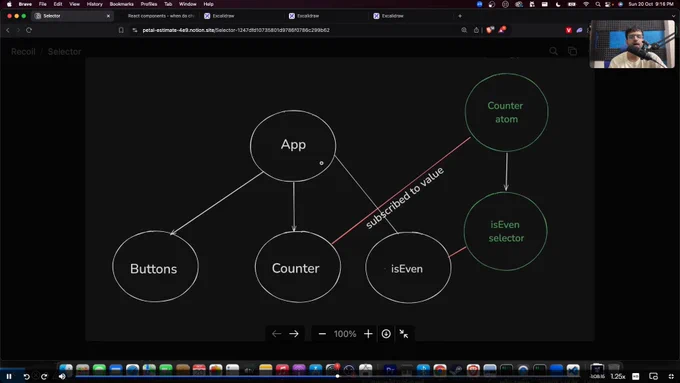Click the subscribed to value label
The width and height of the screenshot is (680, 383).
(405, 197)
